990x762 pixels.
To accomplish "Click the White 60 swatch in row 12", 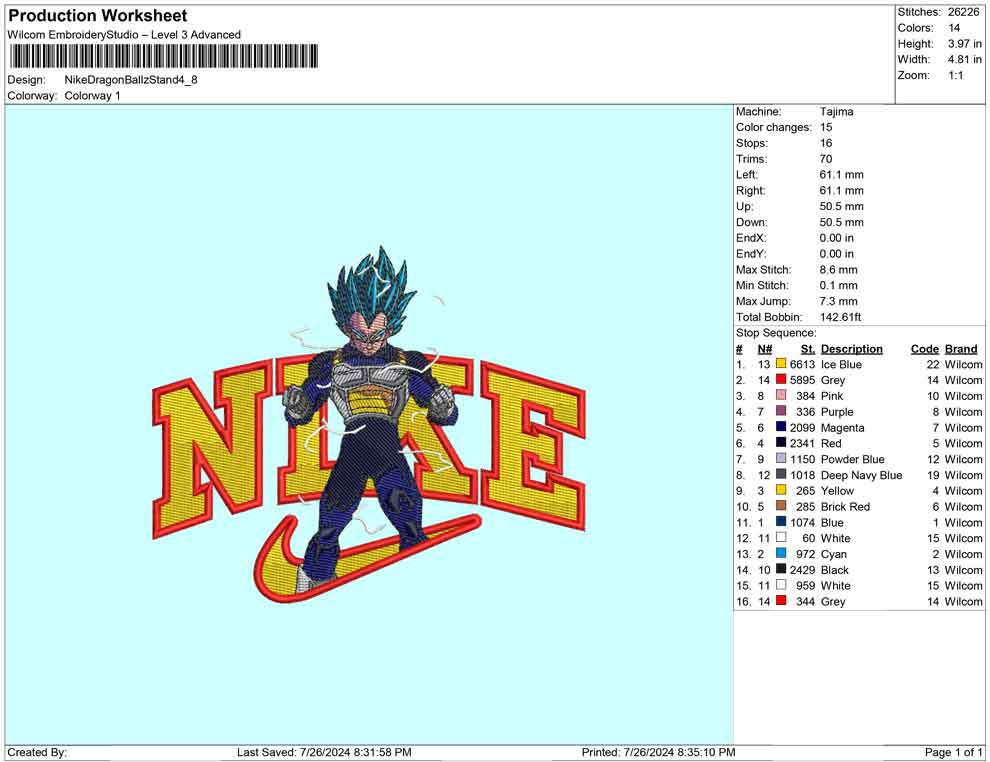I will [x=781, y=537].
